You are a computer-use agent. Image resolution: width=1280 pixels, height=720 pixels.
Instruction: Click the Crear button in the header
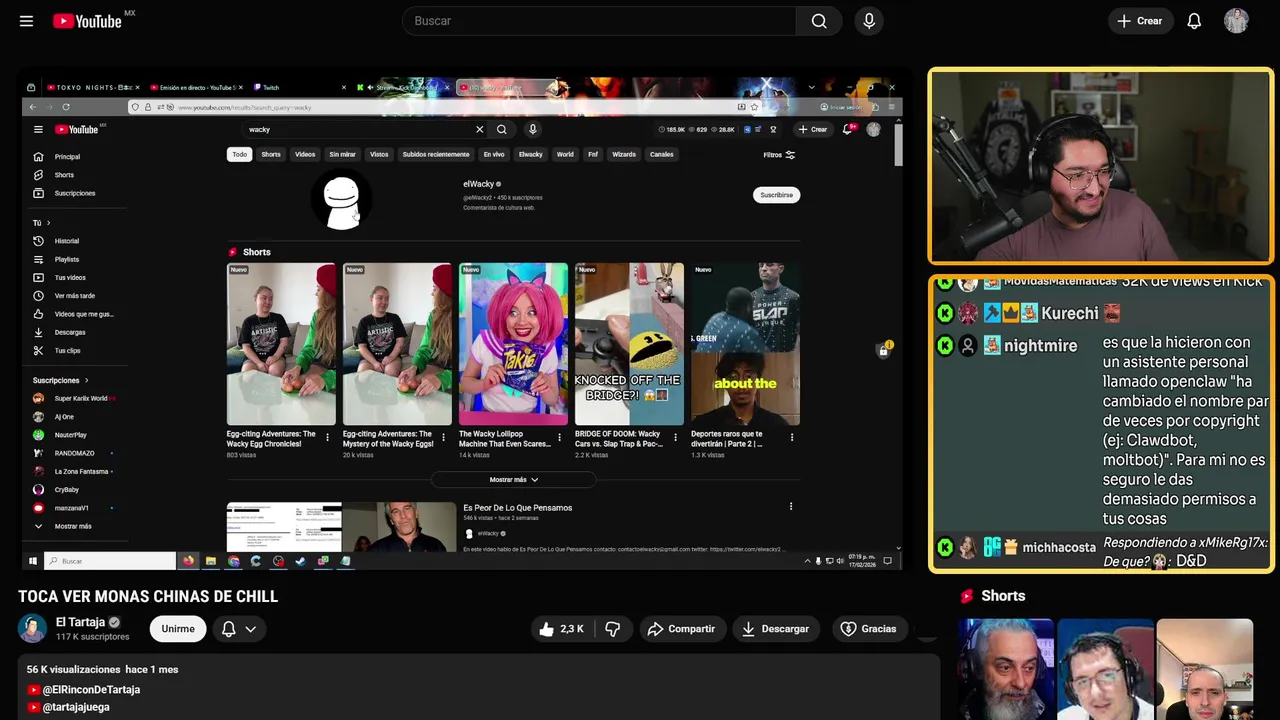[1139, 21]
